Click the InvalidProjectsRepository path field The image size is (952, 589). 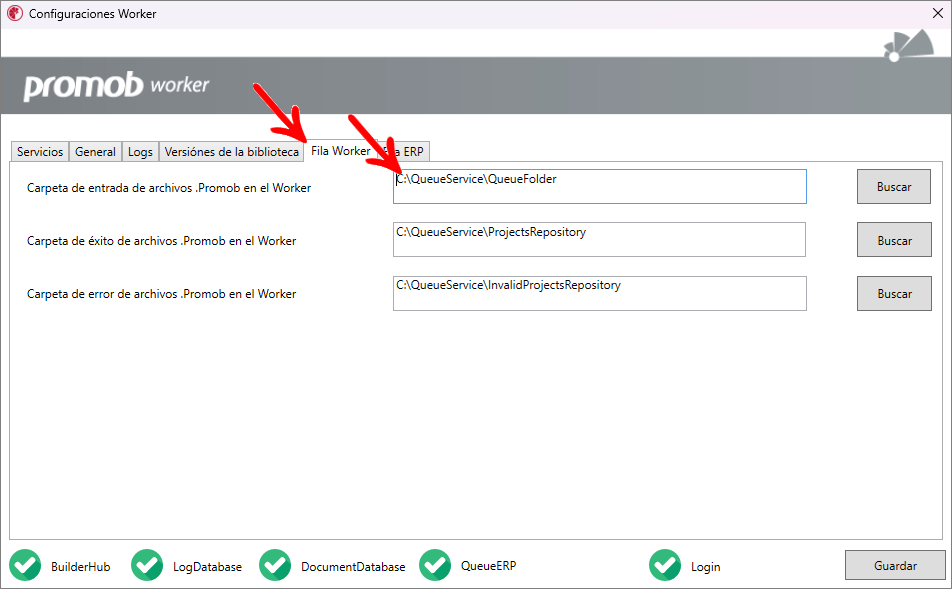click(x=600, y=293)
